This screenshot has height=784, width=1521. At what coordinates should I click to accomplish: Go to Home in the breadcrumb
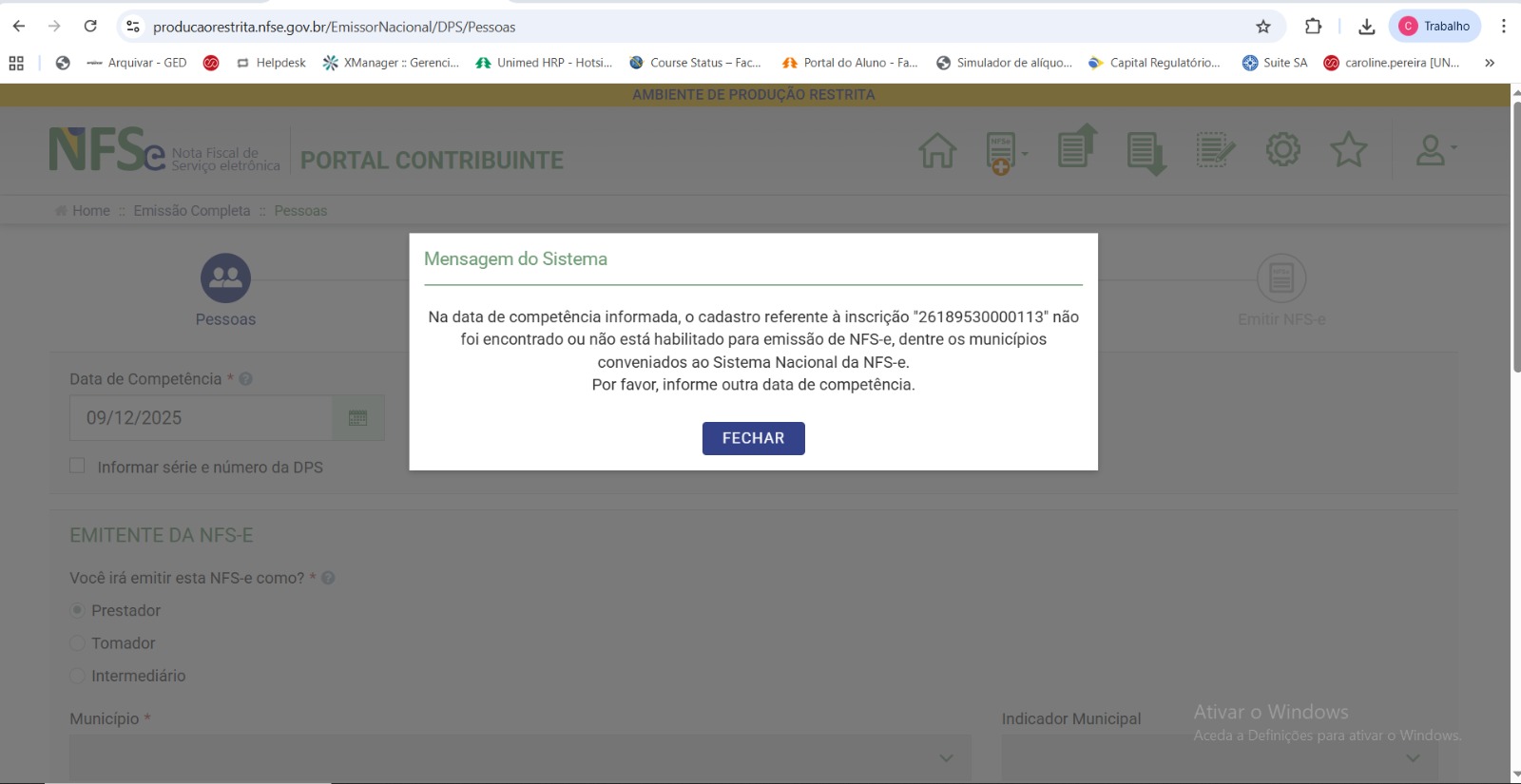(x=91, y=211)
